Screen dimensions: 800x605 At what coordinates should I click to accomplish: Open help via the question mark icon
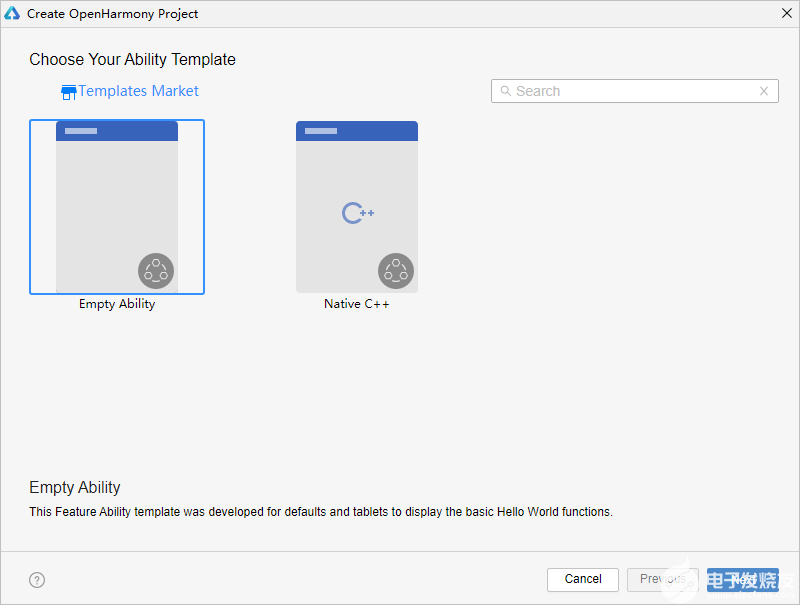[37, 579]
